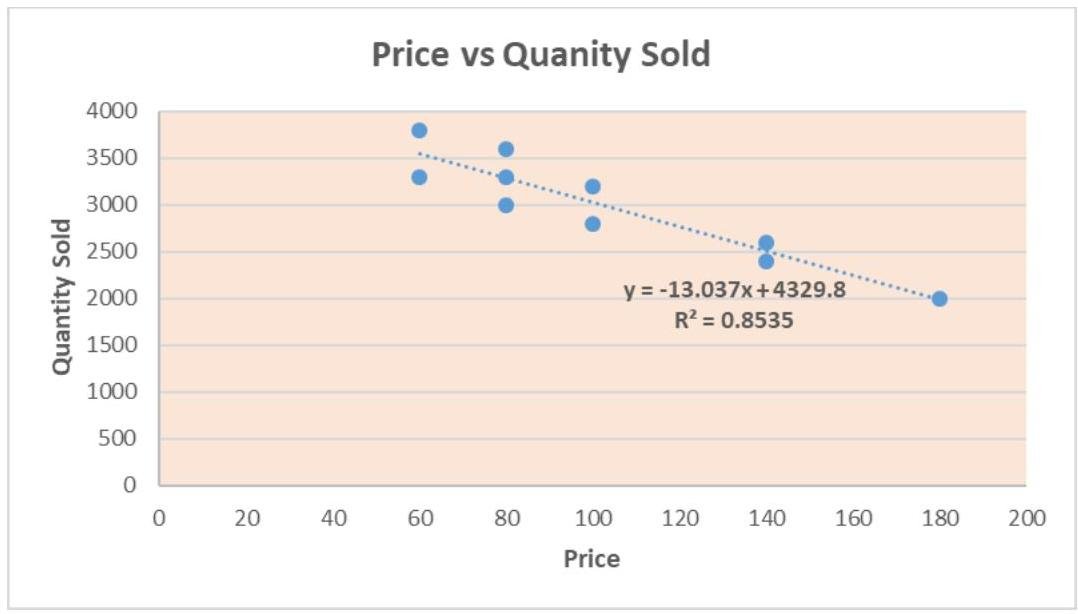1078x614 pixels.
Task: Select the 120 label on the horizontal axis
Action: [x=680, y=518]
